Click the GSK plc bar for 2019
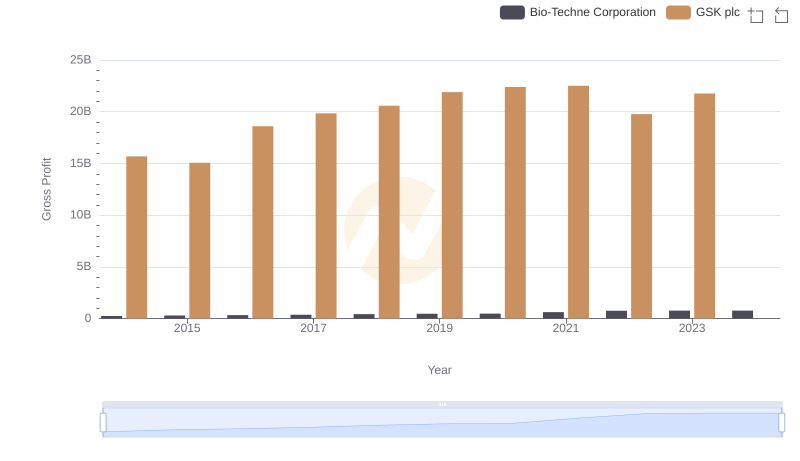The width and height of the screenshot is (800, 461). [x=452, y=206]
